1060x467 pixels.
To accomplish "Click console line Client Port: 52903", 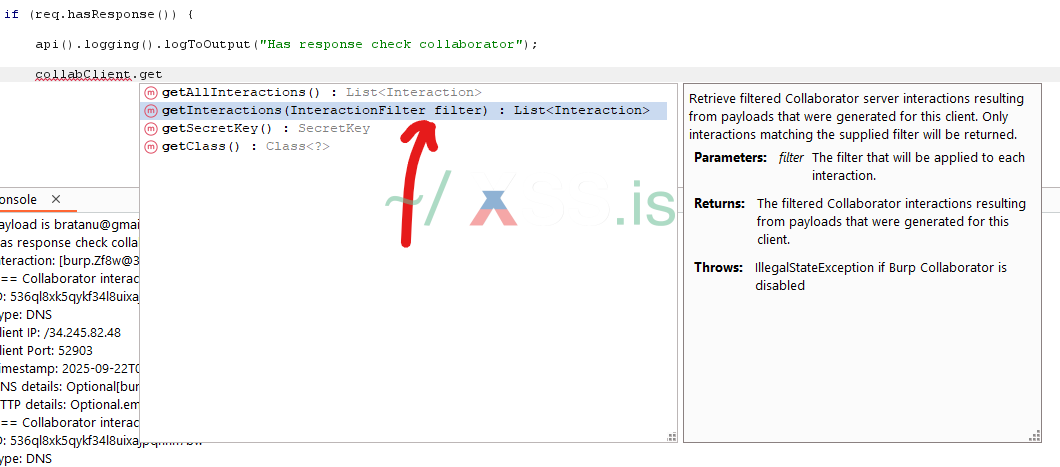I will [47, 351].
